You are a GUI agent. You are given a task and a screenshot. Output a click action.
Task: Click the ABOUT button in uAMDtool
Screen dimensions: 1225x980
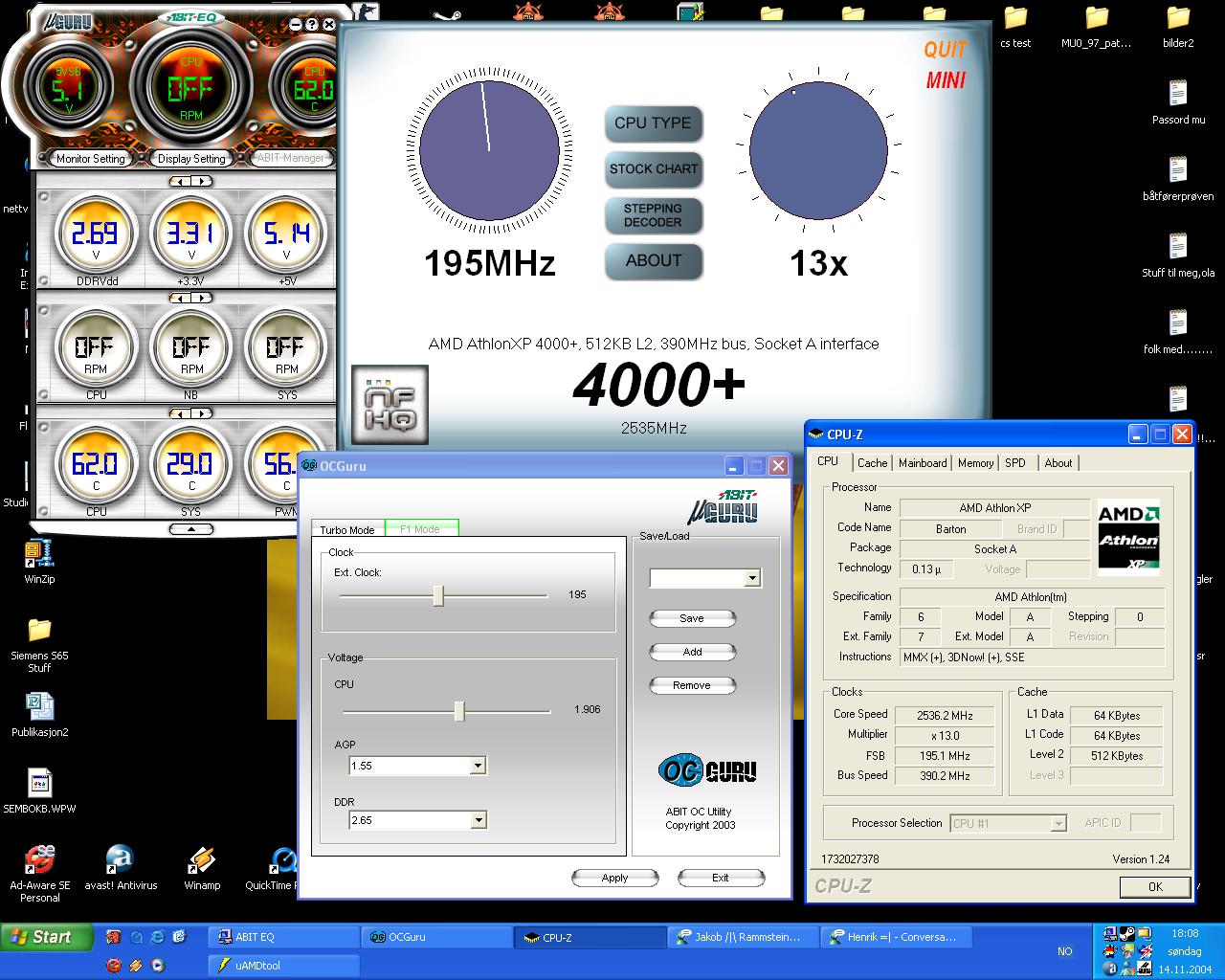[x=654, y=261]
